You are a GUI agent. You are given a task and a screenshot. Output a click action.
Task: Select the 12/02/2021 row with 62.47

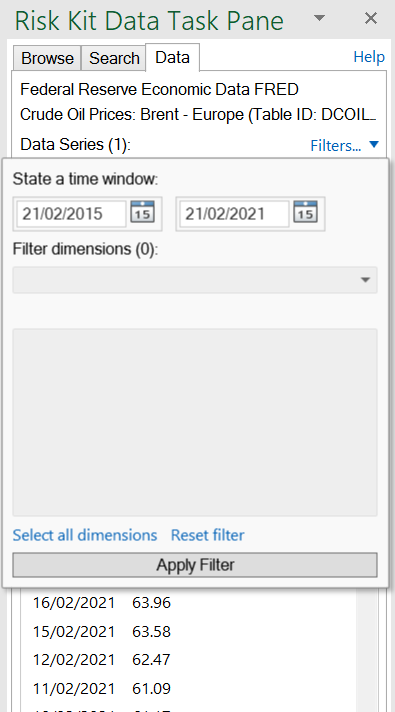click(188, 659)
